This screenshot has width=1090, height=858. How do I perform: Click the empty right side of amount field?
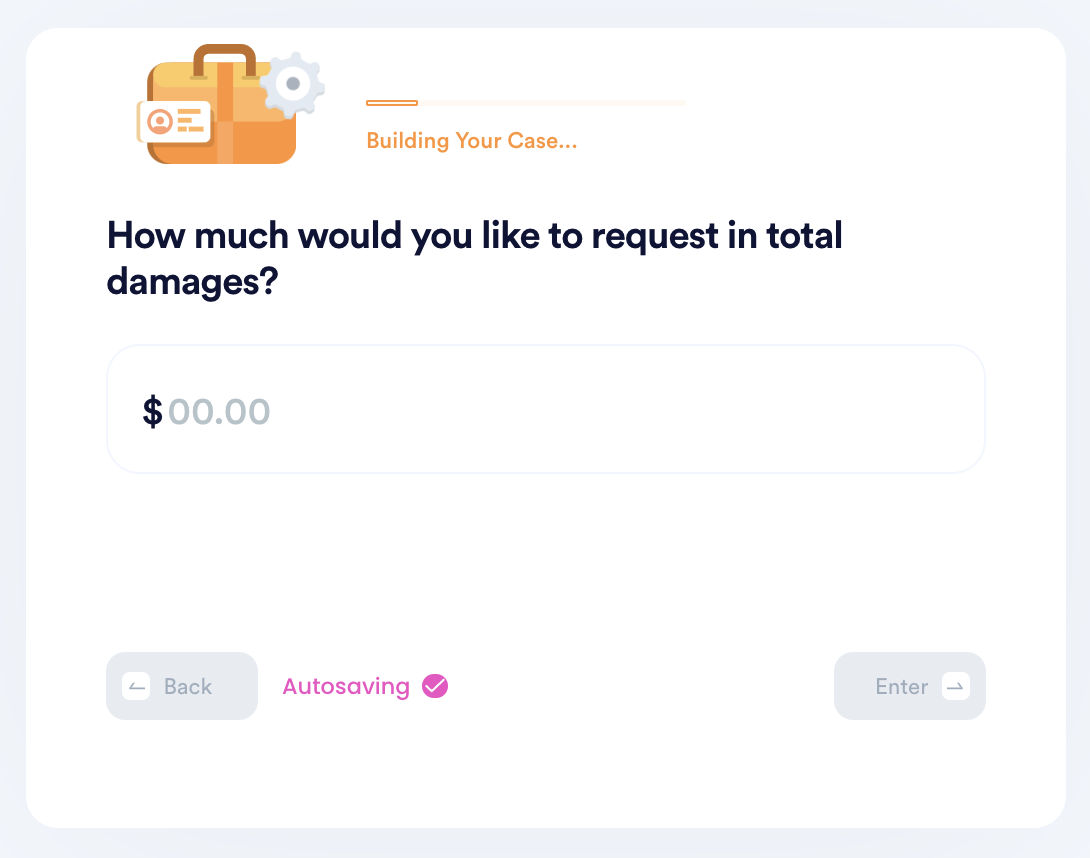(x=626, y=409)
